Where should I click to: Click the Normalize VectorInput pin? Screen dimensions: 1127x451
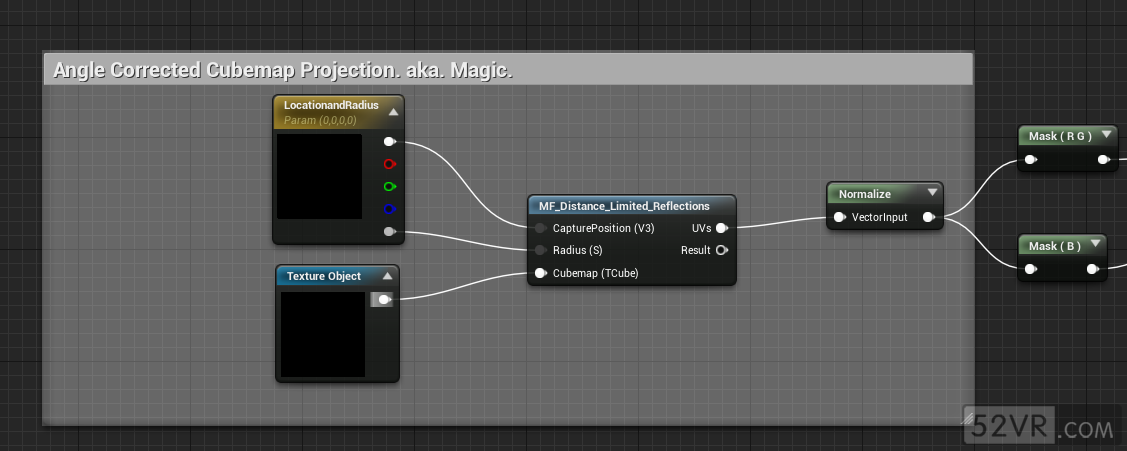click(840, 217)
